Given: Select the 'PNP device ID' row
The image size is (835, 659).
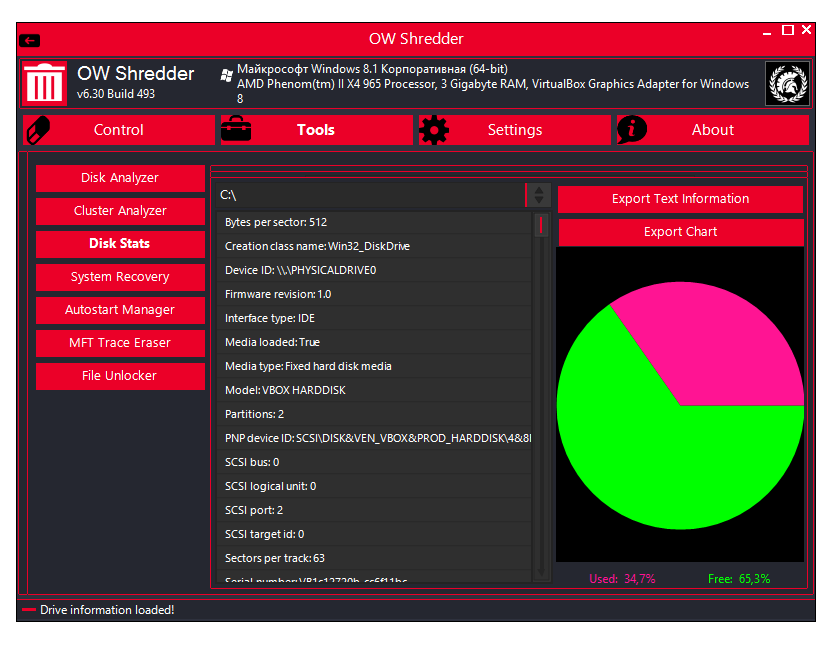Looking at the screenshot, I should (x=374, y=438).
